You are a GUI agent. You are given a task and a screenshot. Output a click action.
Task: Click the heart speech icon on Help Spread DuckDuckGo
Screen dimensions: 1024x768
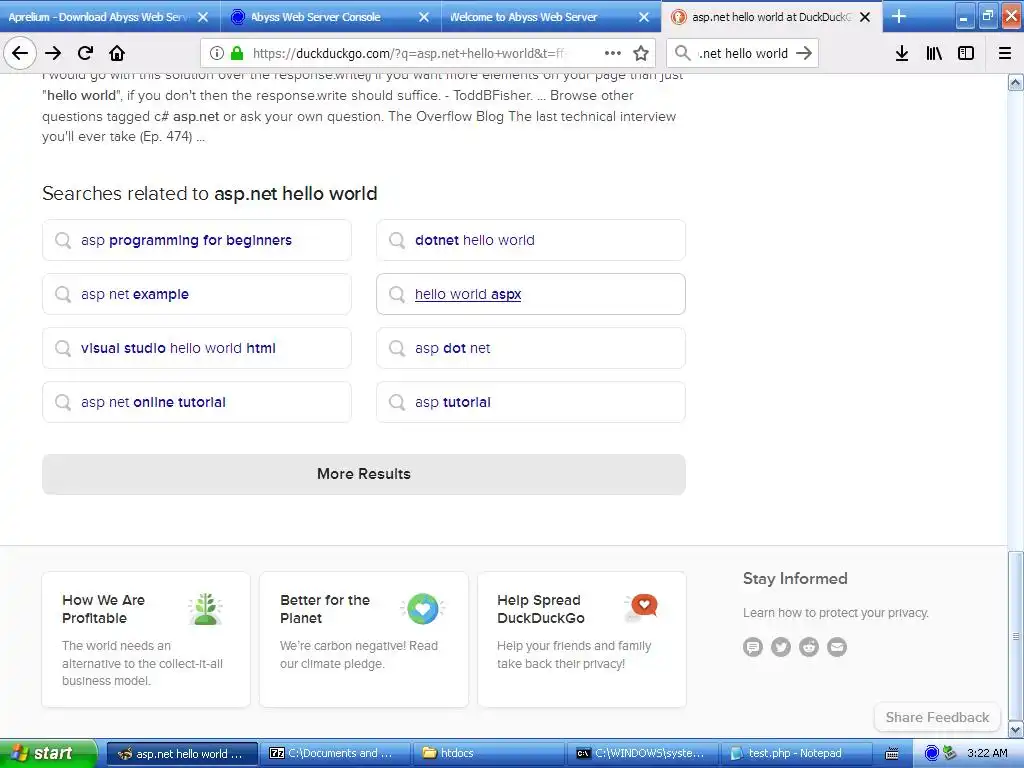coord(641,608)
